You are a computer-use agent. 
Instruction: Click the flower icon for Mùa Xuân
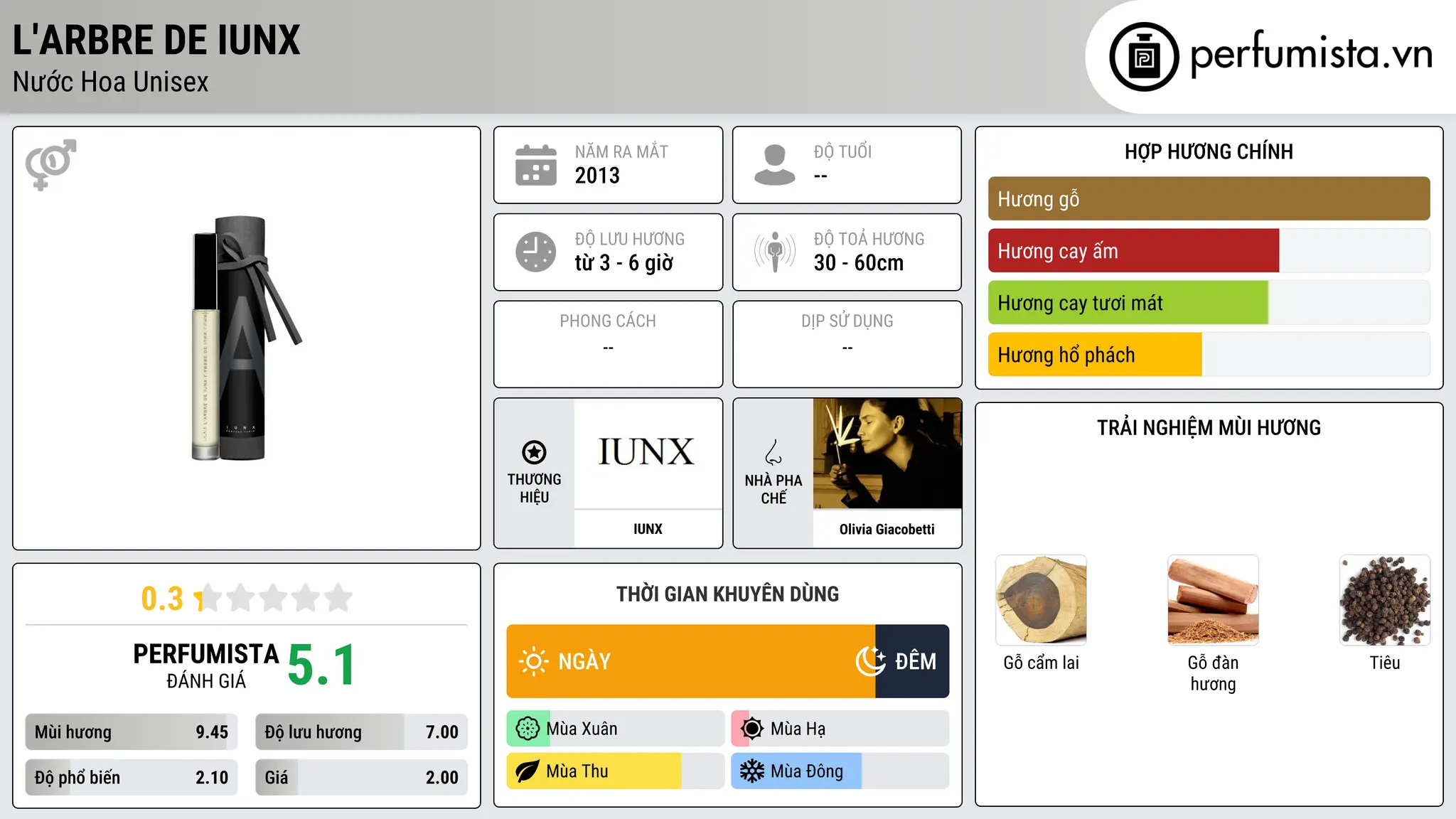coord(528,729)
